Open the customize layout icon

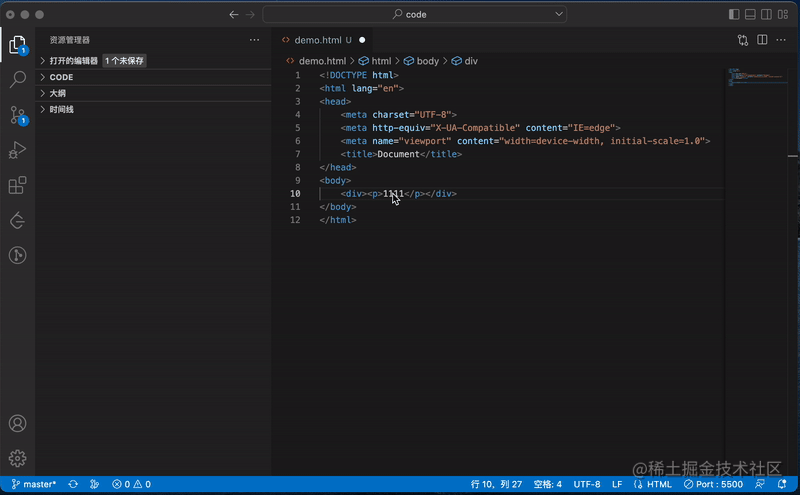click(x=783, y=14)
